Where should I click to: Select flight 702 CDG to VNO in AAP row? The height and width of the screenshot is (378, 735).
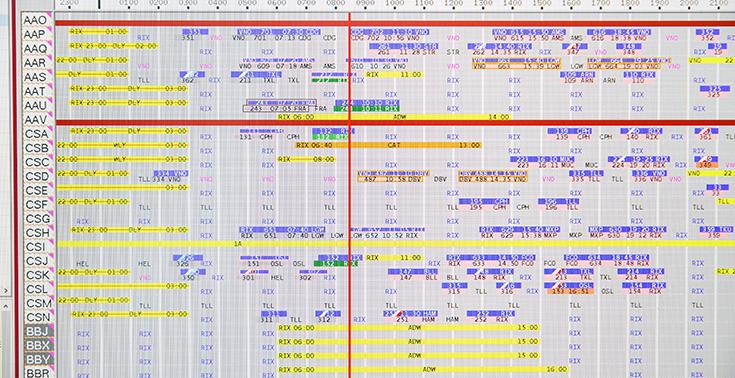coord(389,35)
